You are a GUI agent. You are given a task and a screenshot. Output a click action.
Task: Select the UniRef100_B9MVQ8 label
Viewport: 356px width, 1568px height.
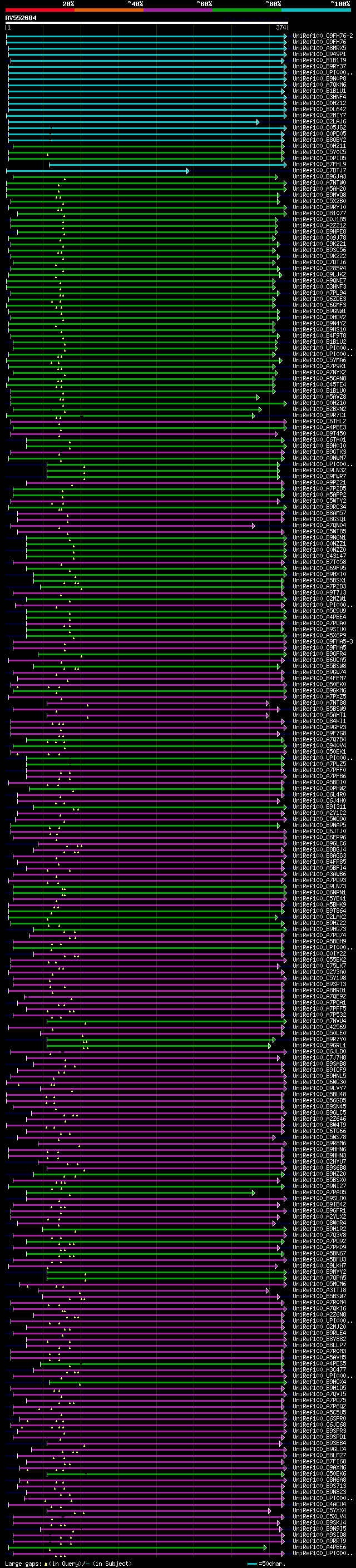point(319,195)
